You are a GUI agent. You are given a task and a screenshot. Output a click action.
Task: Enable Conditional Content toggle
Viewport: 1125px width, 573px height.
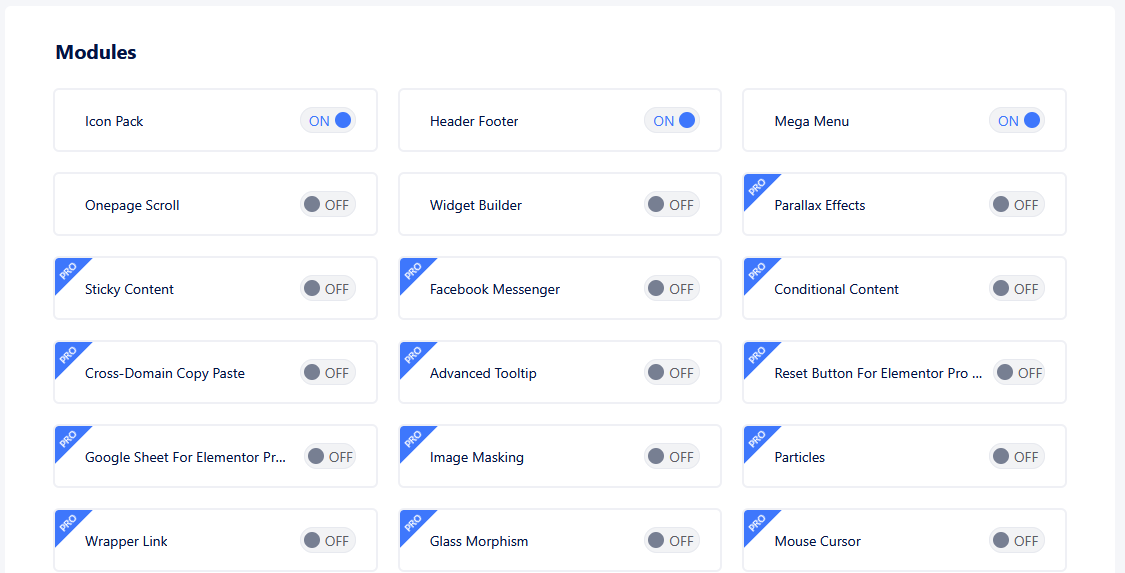(1017, 289)
